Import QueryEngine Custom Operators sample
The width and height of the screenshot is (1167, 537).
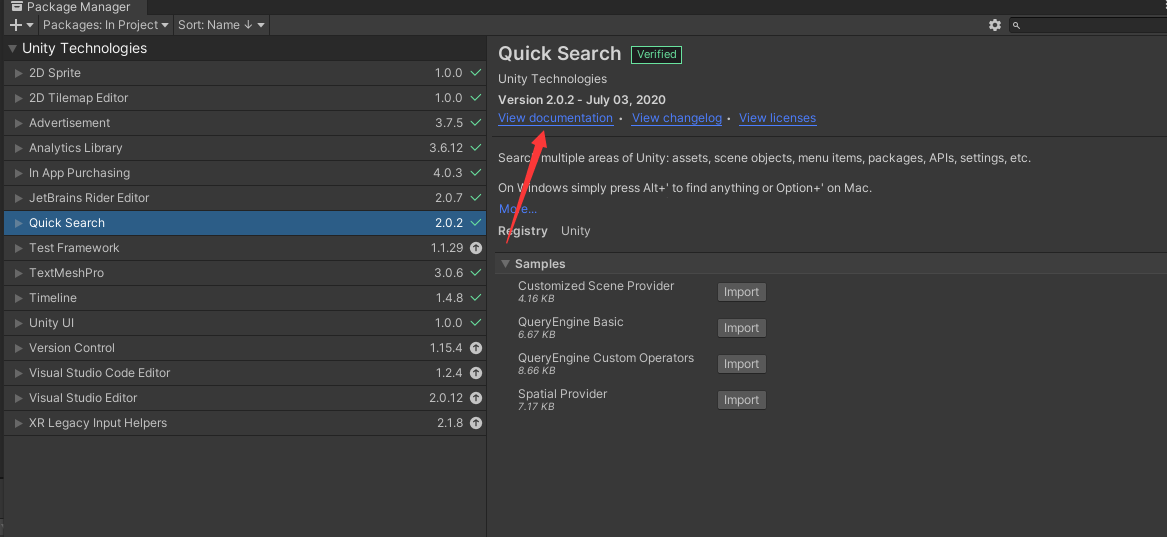pos(741,364)
